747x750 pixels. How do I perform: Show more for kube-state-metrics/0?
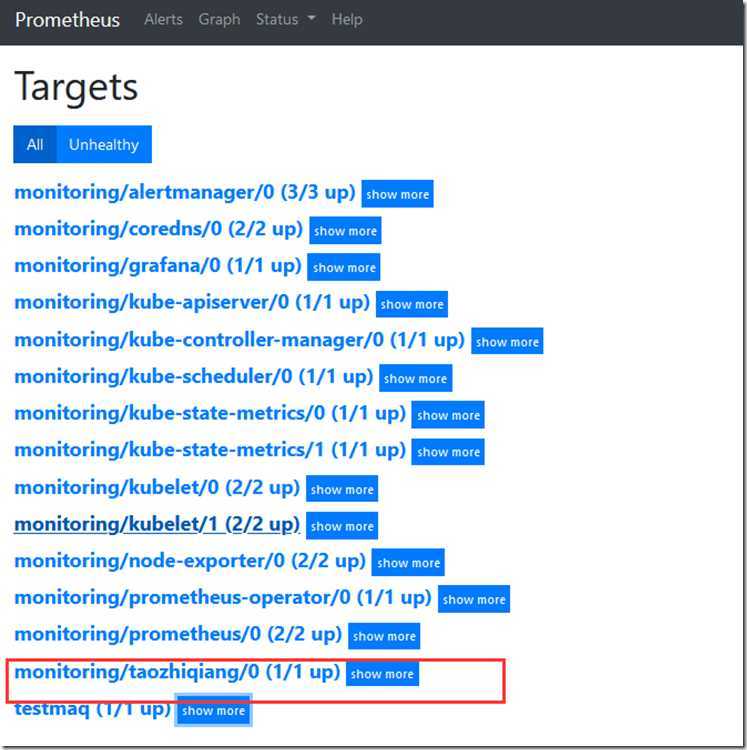[x=448, y=415]
